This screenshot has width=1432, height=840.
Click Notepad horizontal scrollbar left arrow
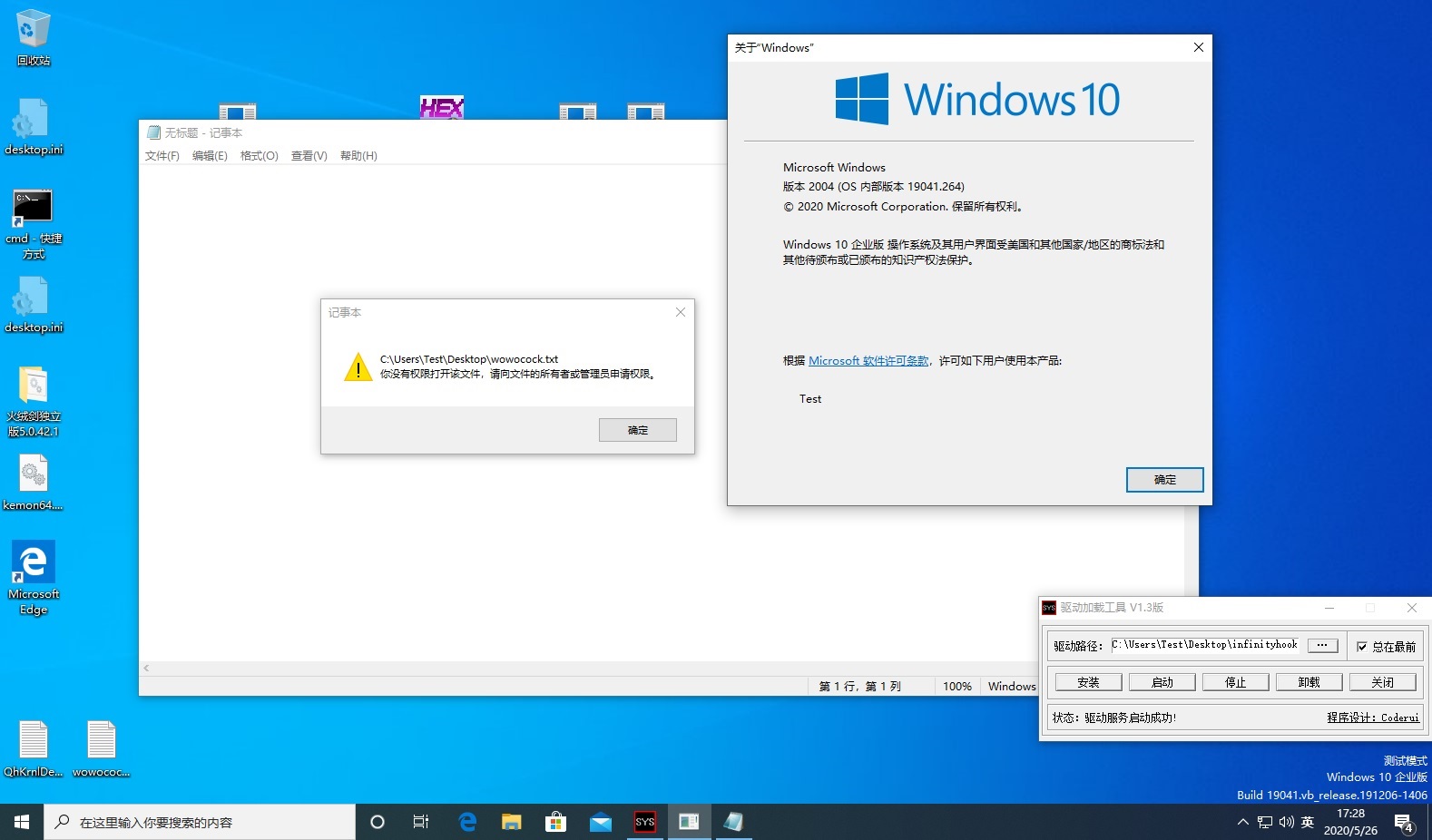pos(146,669)
